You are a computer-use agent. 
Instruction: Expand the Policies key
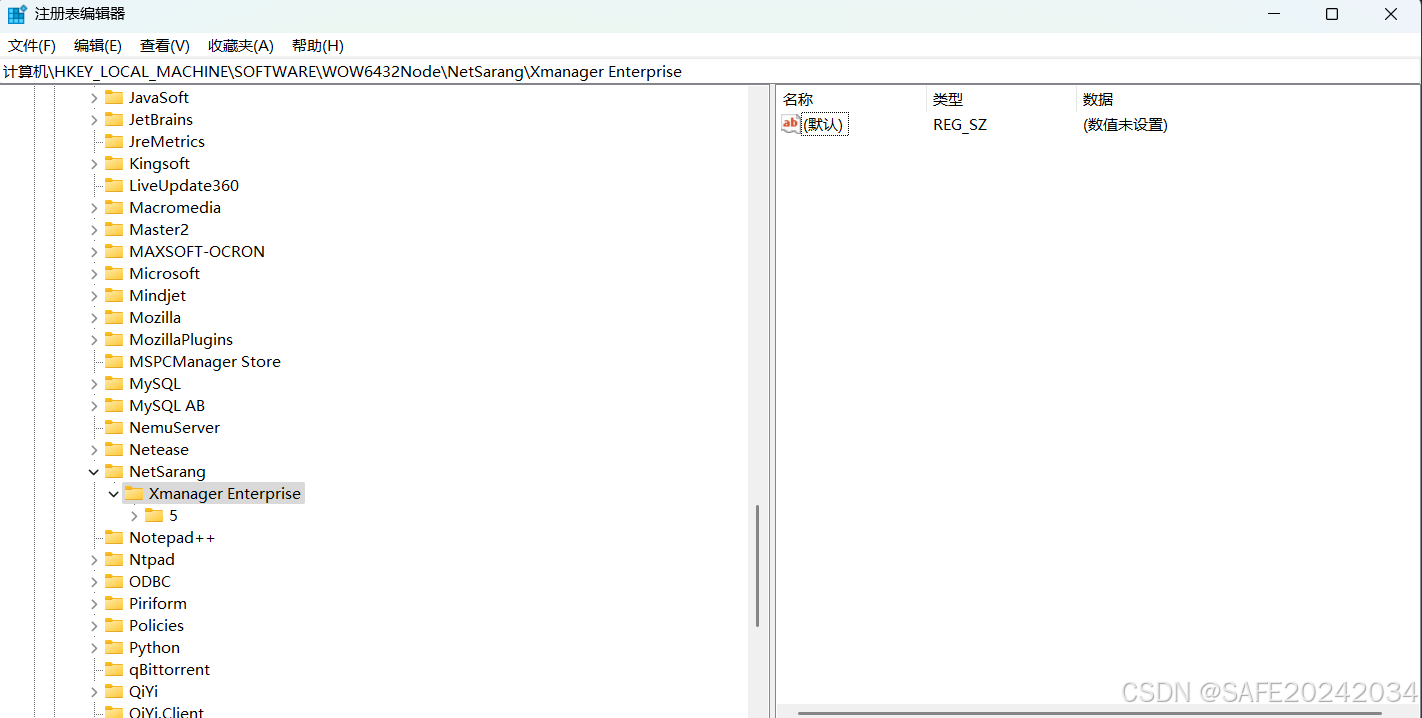tap(94, 625)
